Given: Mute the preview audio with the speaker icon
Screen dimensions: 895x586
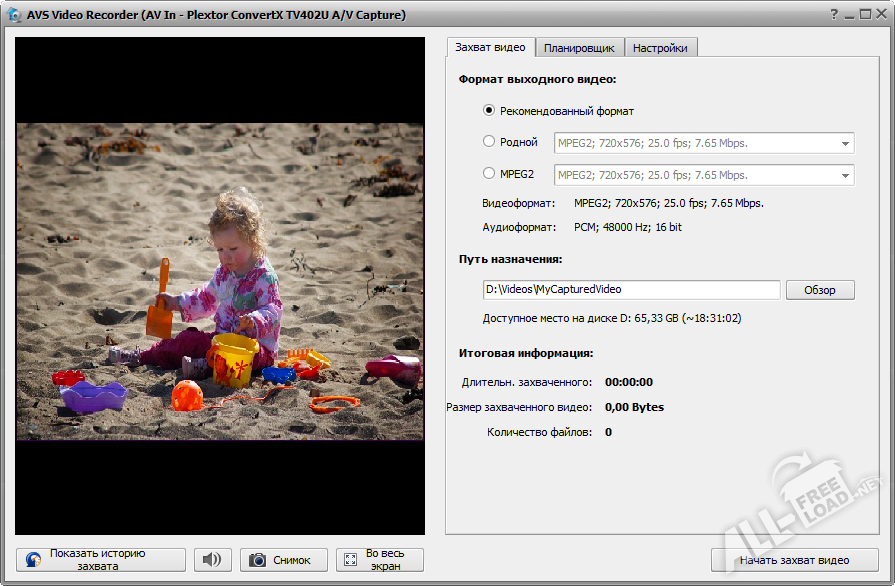Looking at the screenshot, I should coord(212,559).
